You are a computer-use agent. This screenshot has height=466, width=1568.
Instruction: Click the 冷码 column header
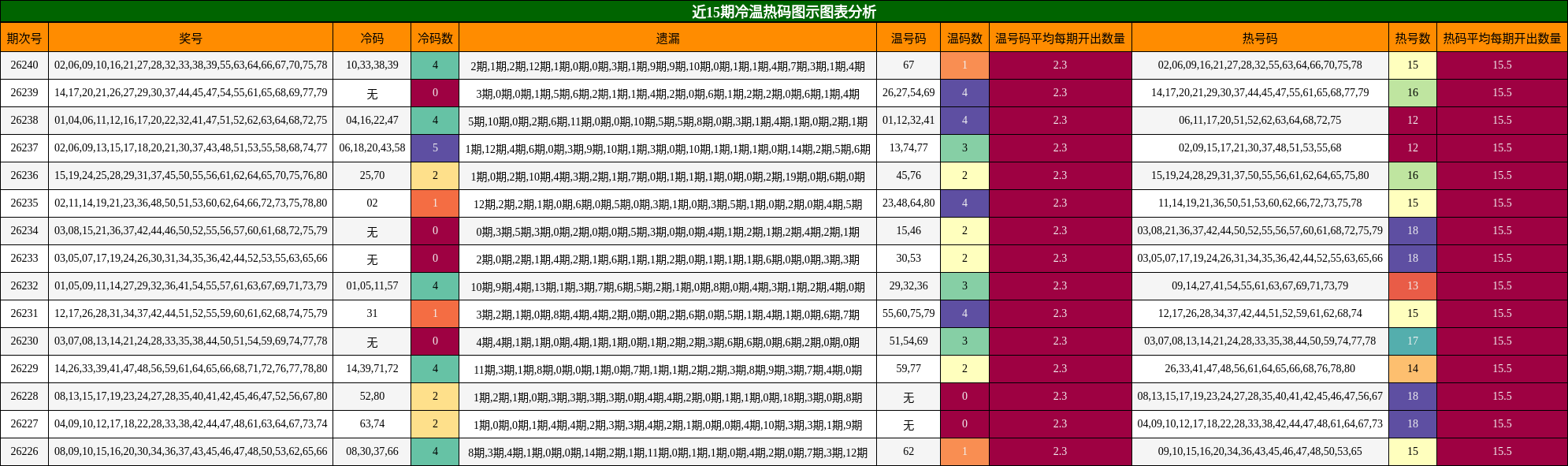[x=372, y=38]
